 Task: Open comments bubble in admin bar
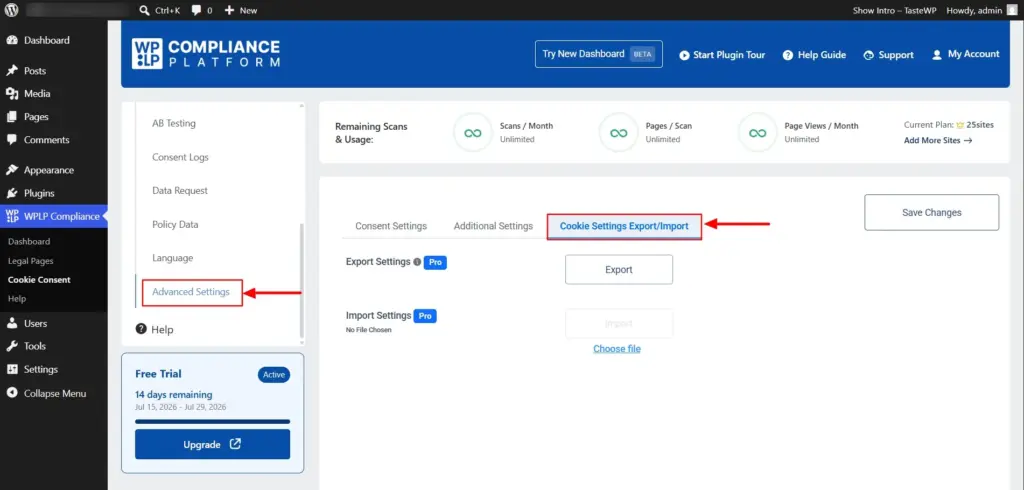click(x=197, y=10)
